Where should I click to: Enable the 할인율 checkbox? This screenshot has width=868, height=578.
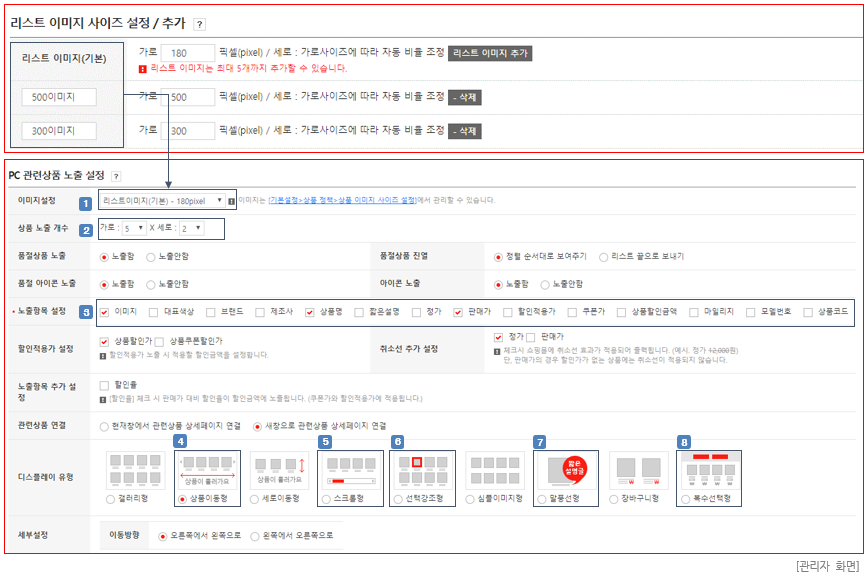[x=105, y=385]
